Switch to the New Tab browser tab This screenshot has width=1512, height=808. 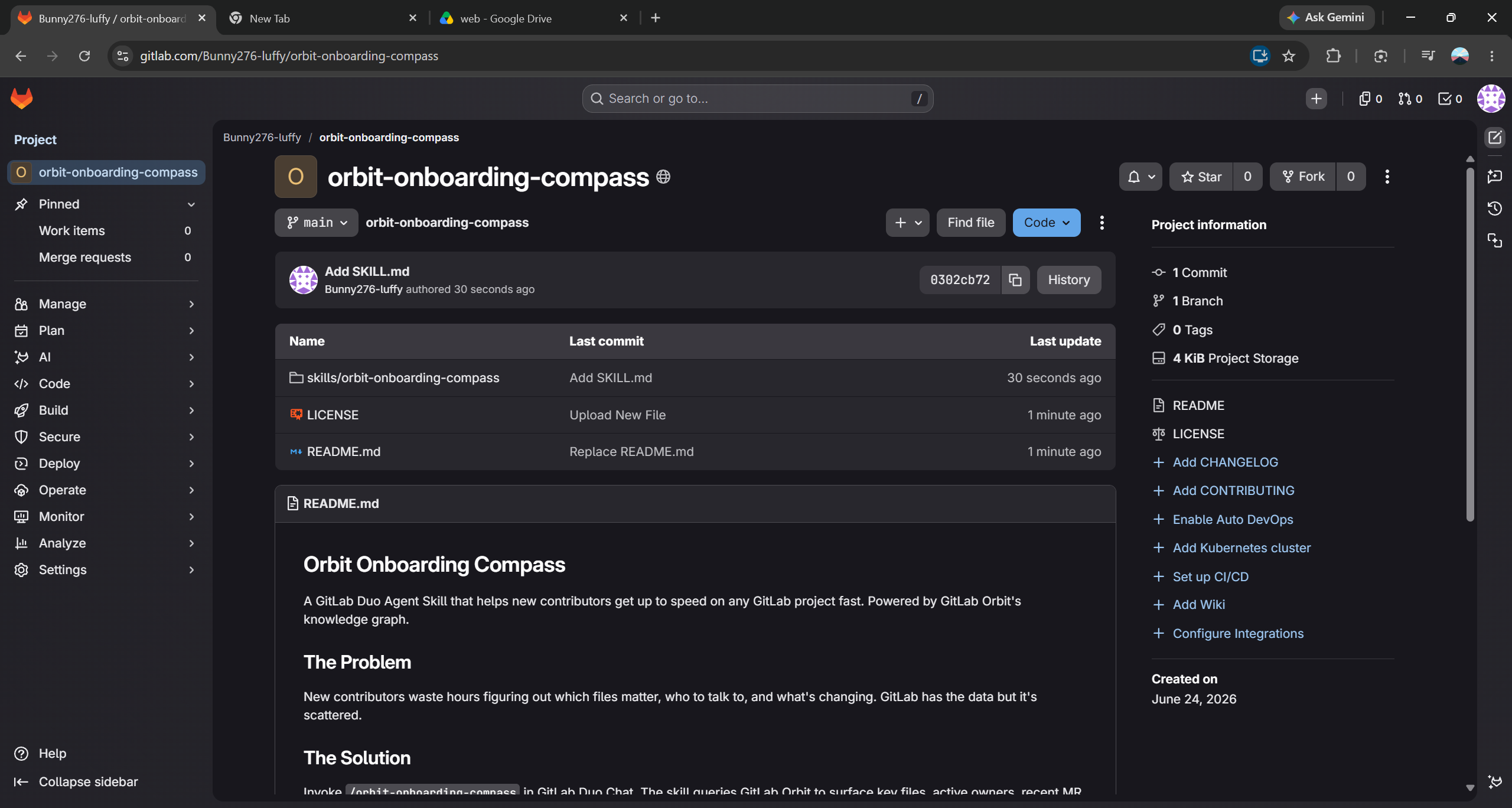coord(322,18)
